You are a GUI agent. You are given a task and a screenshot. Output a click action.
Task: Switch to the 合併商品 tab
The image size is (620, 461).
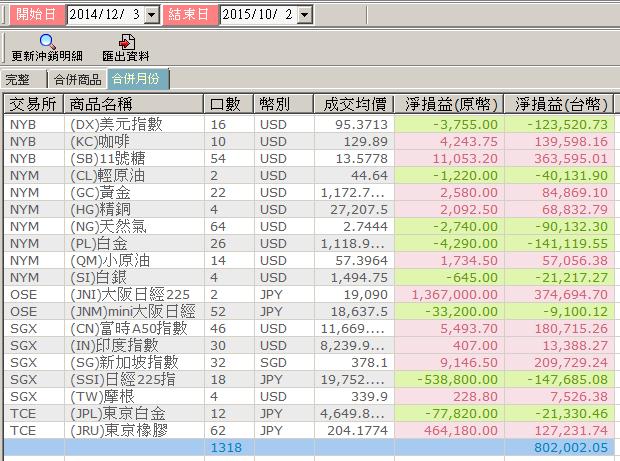78,79
